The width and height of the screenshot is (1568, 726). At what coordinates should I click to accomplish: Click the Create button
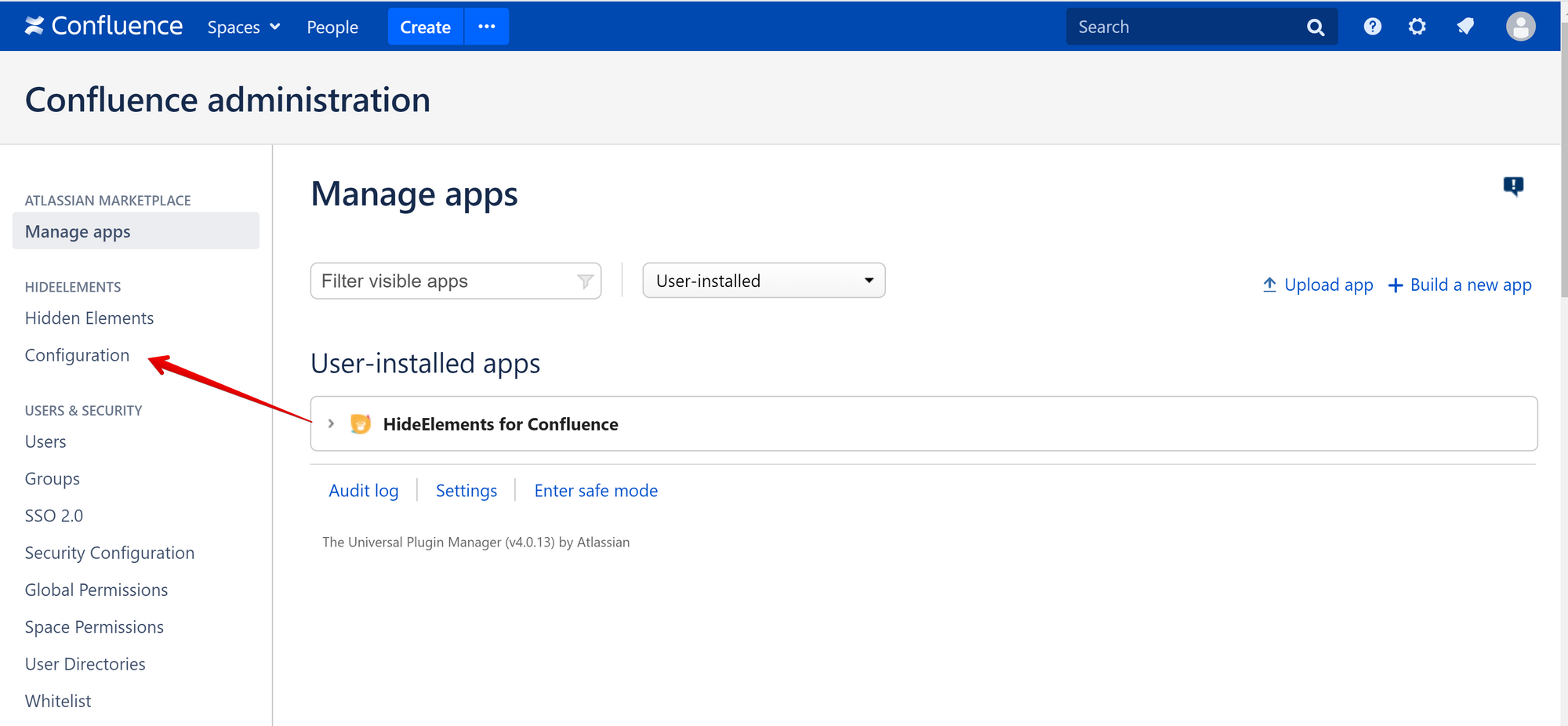[x=426, y=27]
